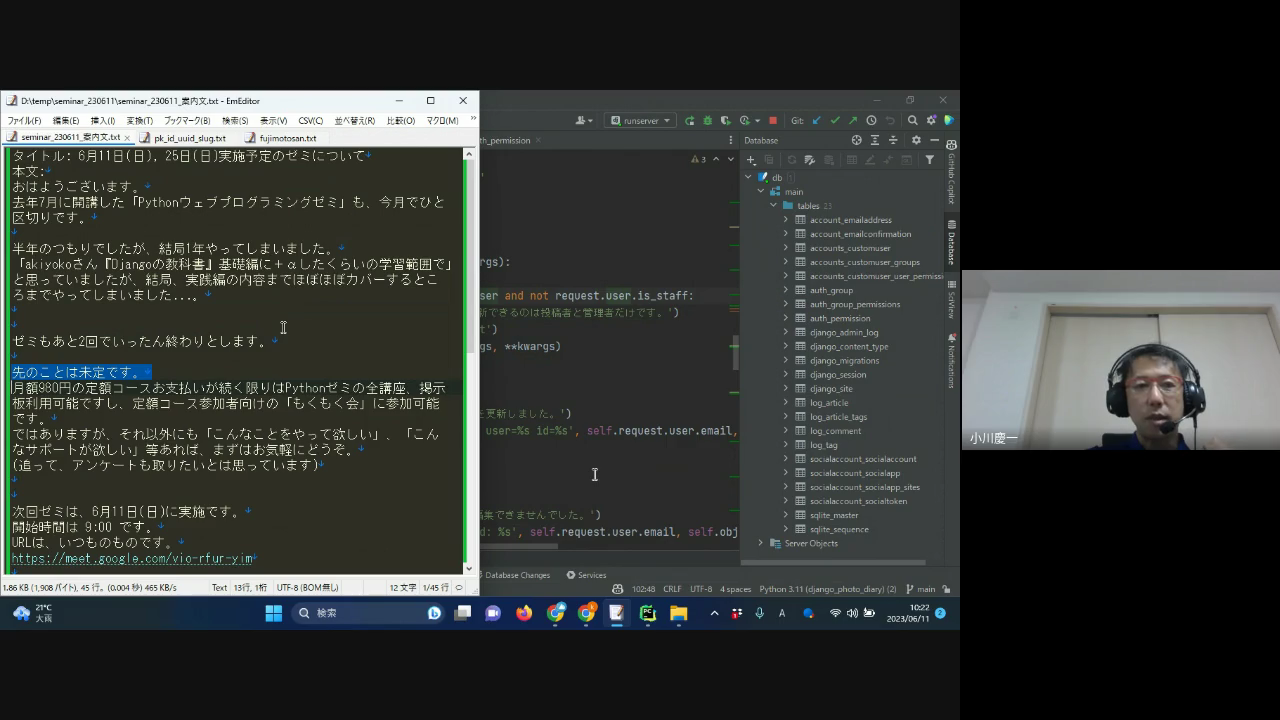
Task: Click the add data source plus icon
Action: 751,160
